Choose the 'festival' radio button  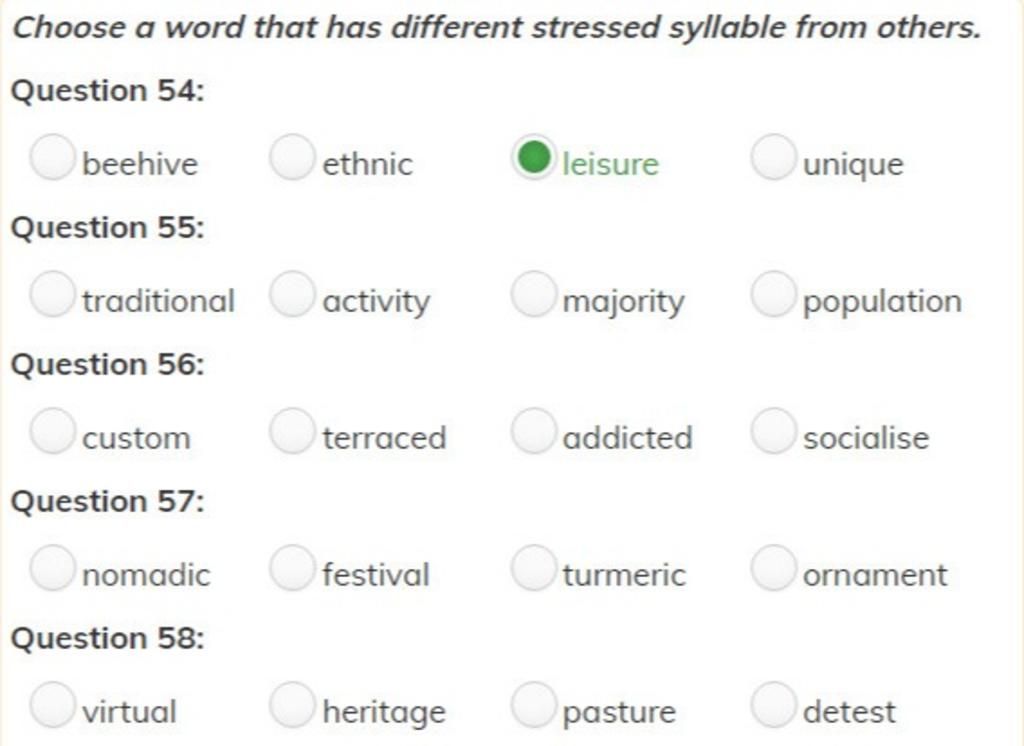click(292, 568)
